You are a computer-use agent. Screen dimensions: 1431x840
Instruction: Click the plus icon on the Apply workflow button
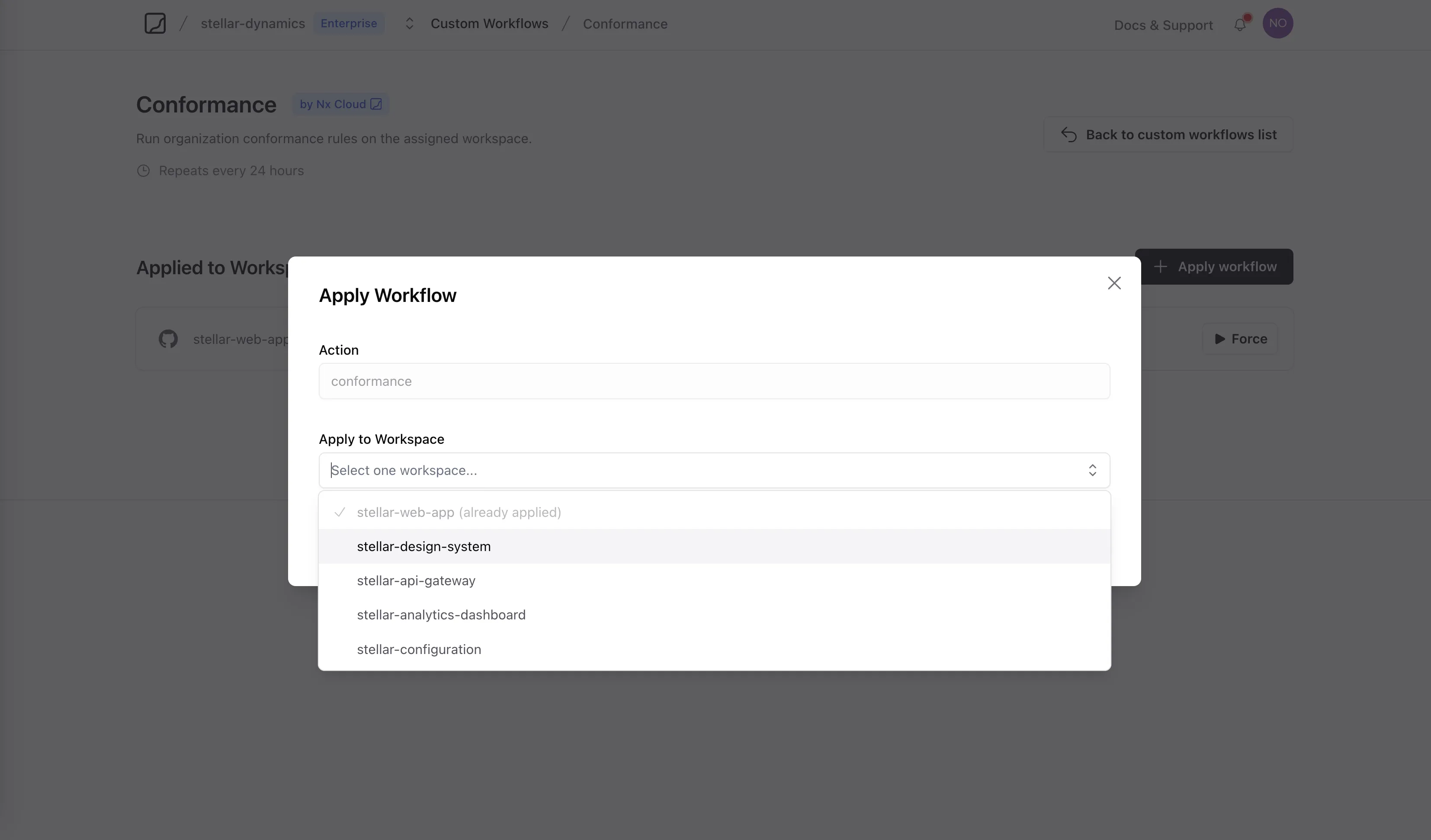tap(1160, 266)
